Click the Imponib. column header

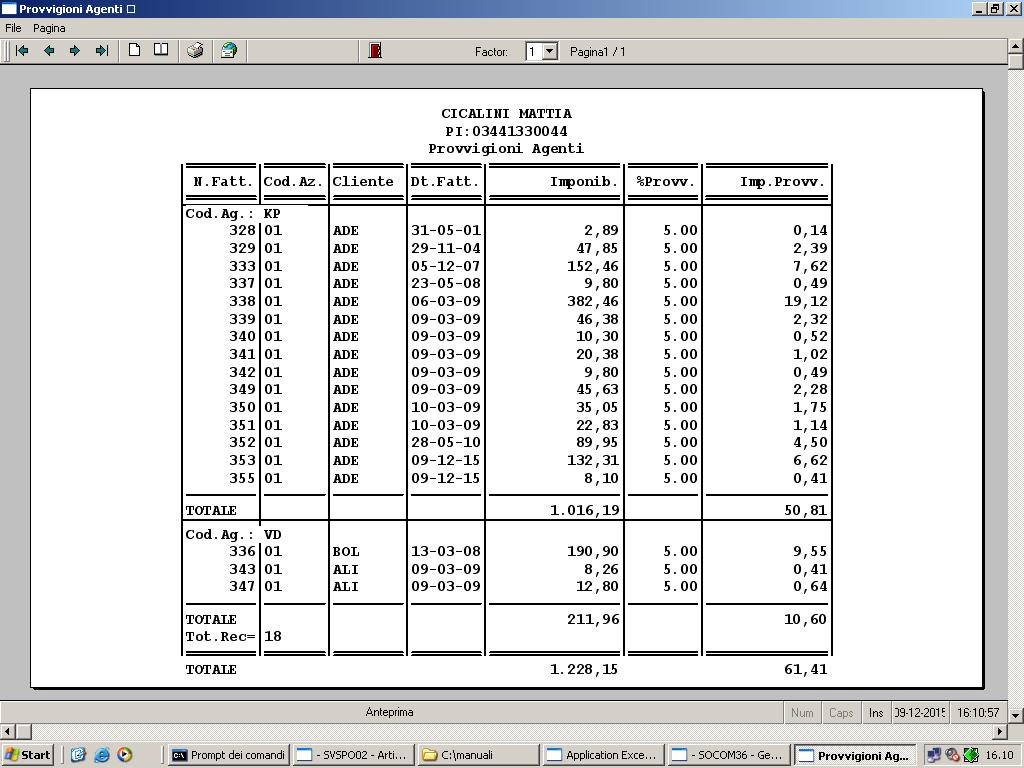point(584,182)
